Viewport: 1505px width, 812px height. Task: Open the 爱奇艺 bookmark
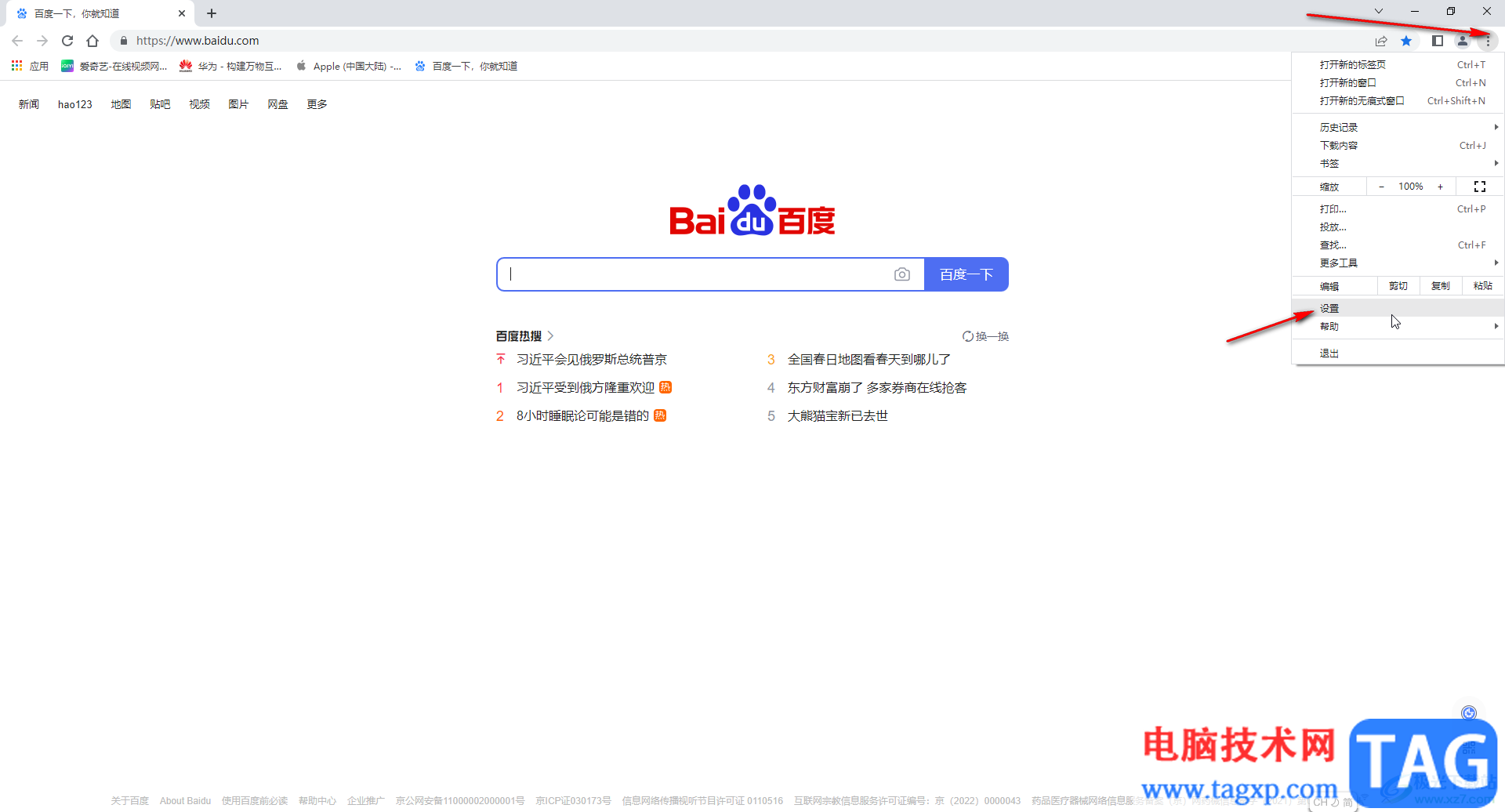click(114, 66)
